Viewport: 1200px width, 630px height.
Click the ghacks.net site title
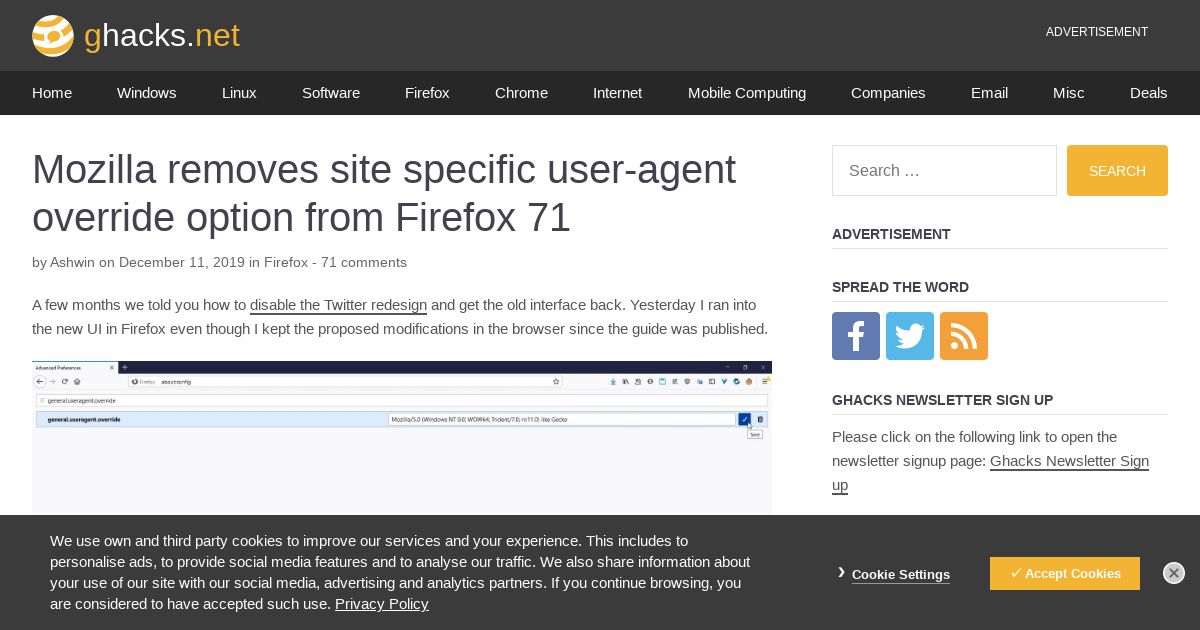pyautogui.click(x=162, y=36)
